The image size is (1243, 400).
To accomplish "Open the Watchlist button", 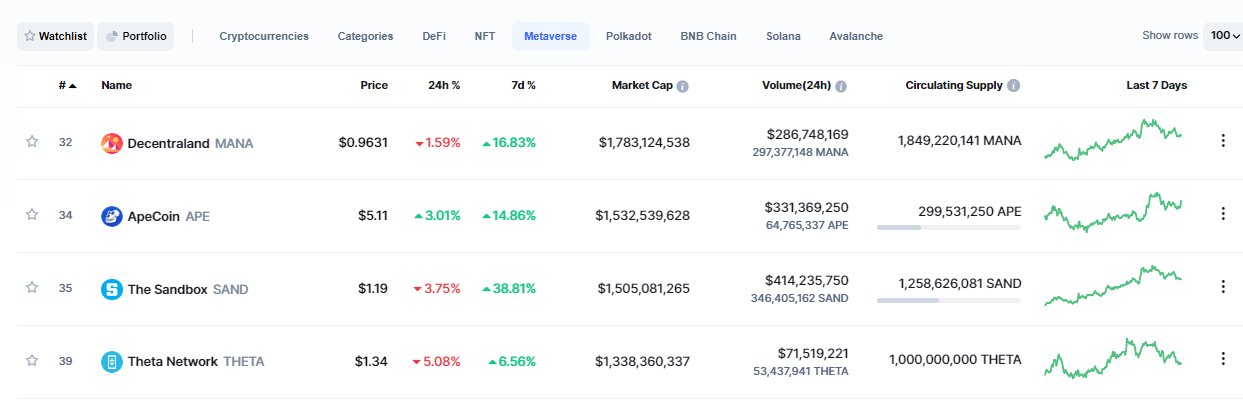I will [x=55, y=36].
